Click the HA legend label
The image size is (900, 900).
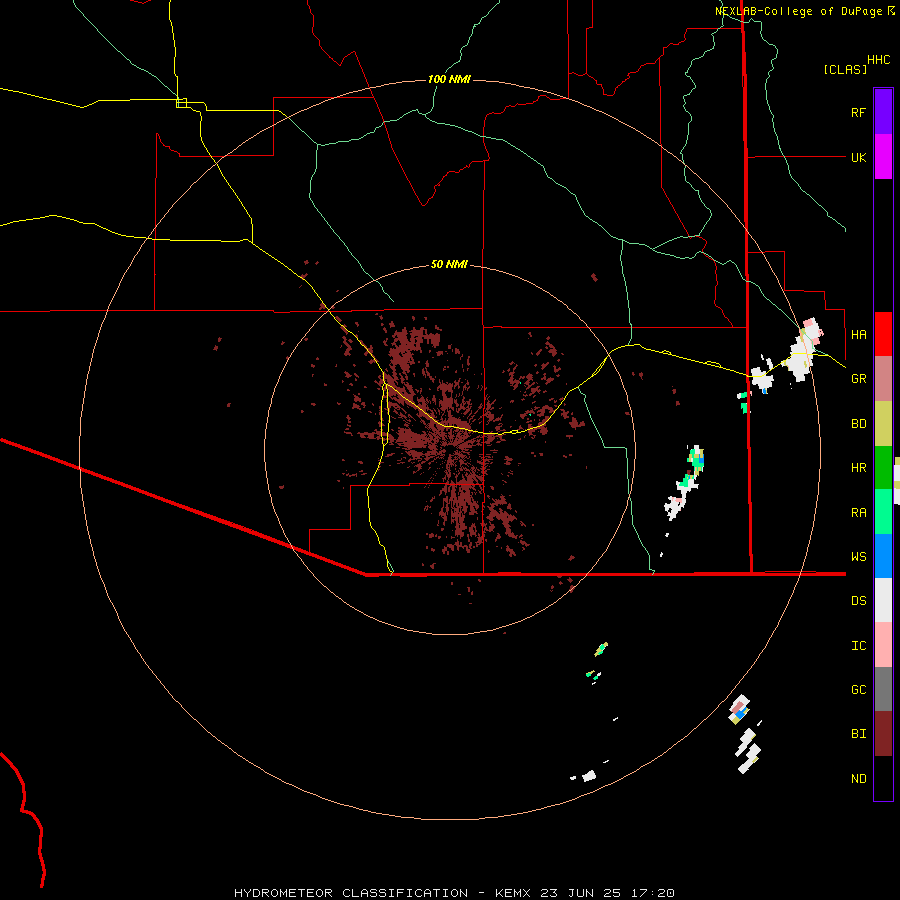point(858,335)
